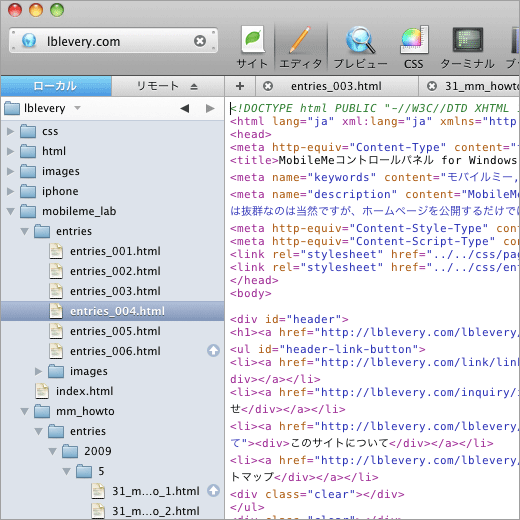Add a new document tab with plus
Screen dimensions: 520x520
coord(240,86)
